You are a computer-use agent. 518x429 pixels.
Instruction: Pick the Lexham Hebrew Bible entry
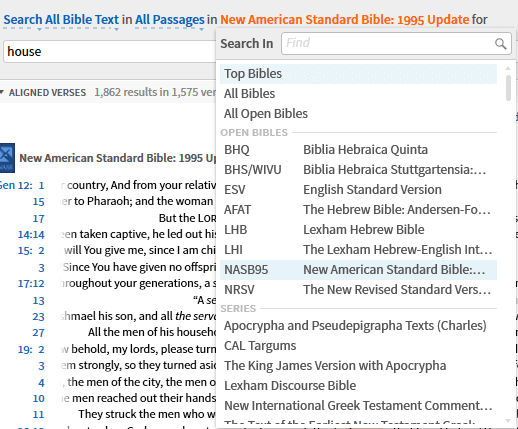[358, 230]
